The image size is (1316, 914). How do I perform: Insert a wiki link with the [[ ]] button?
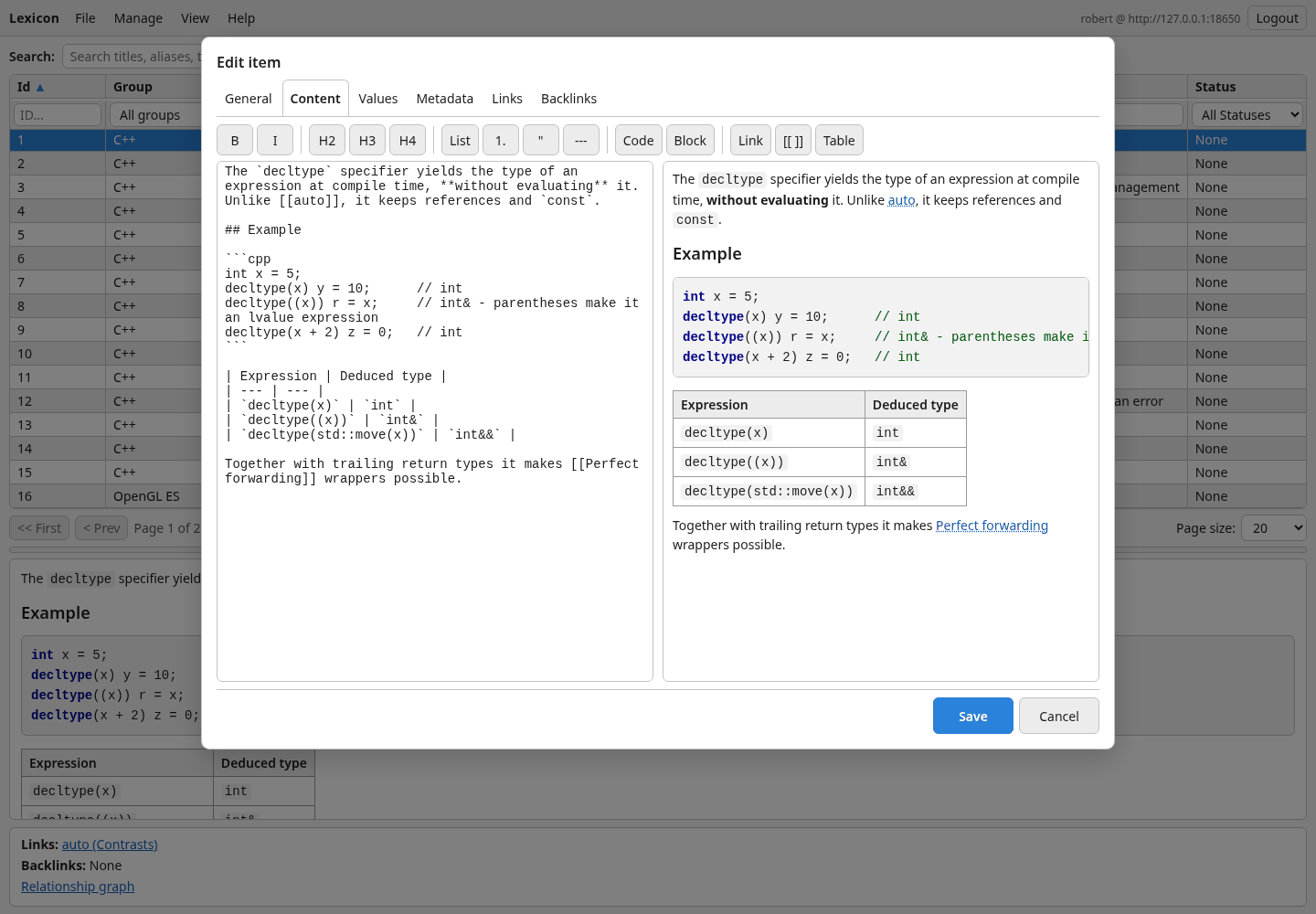[793, 141]
